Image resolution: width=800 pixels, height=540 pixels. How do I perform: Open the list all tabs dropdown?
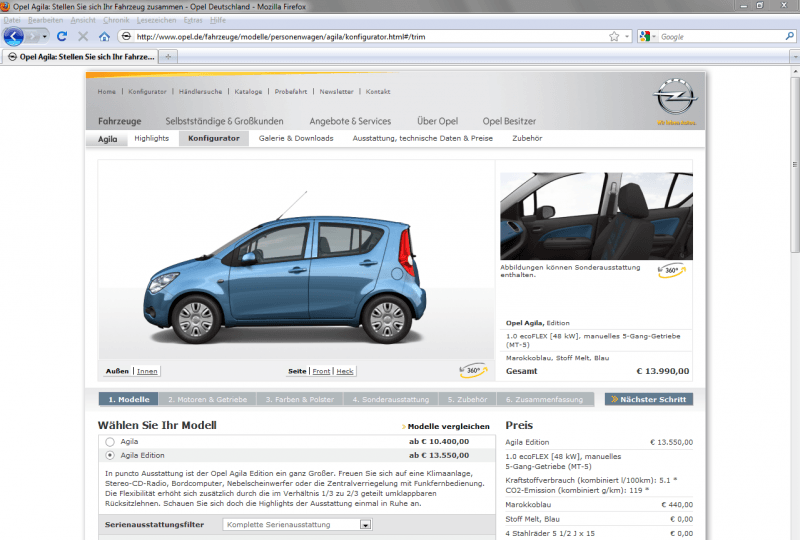[794, 57]
